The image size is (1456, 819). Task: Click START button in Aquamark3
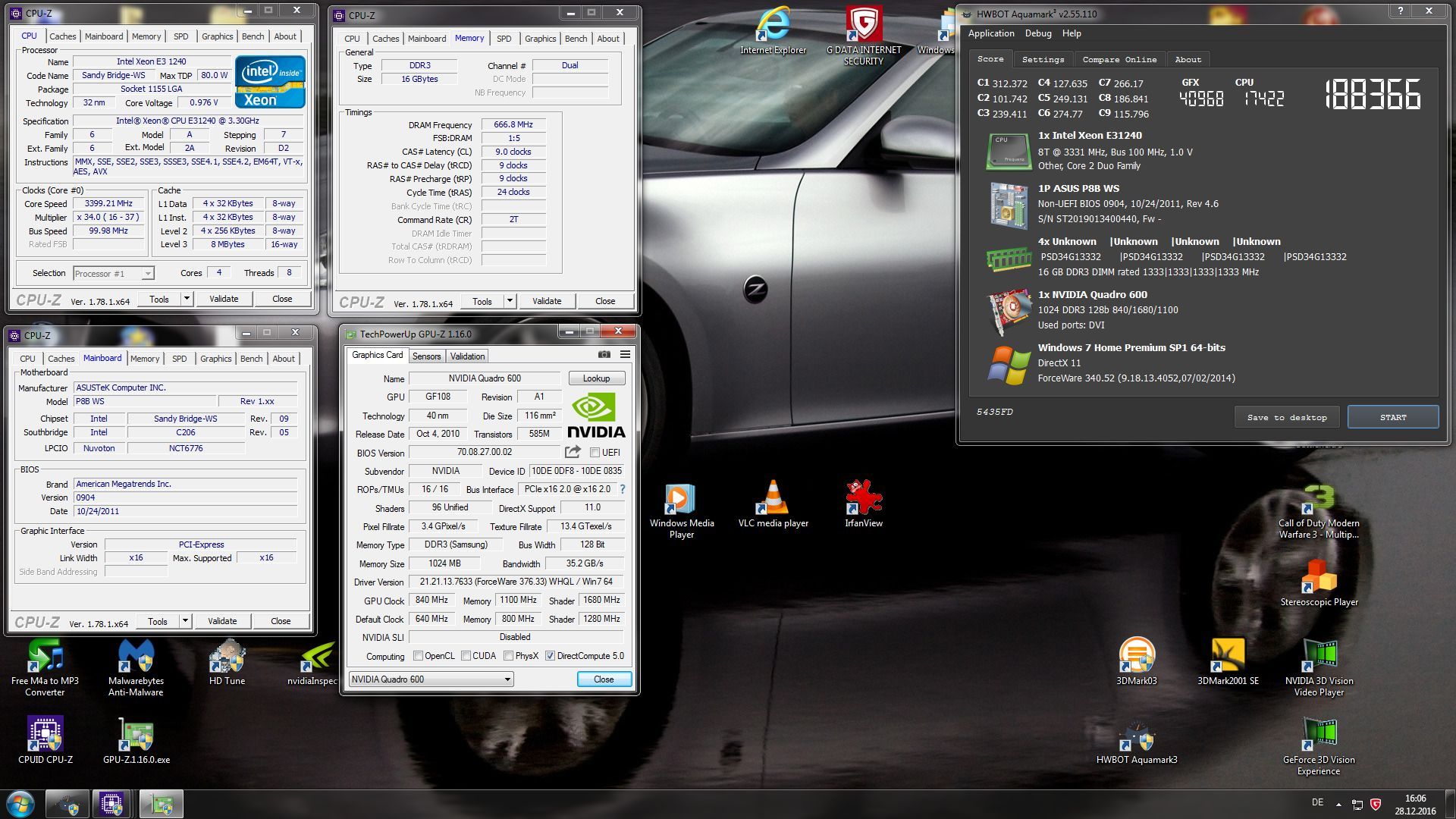1393,417
